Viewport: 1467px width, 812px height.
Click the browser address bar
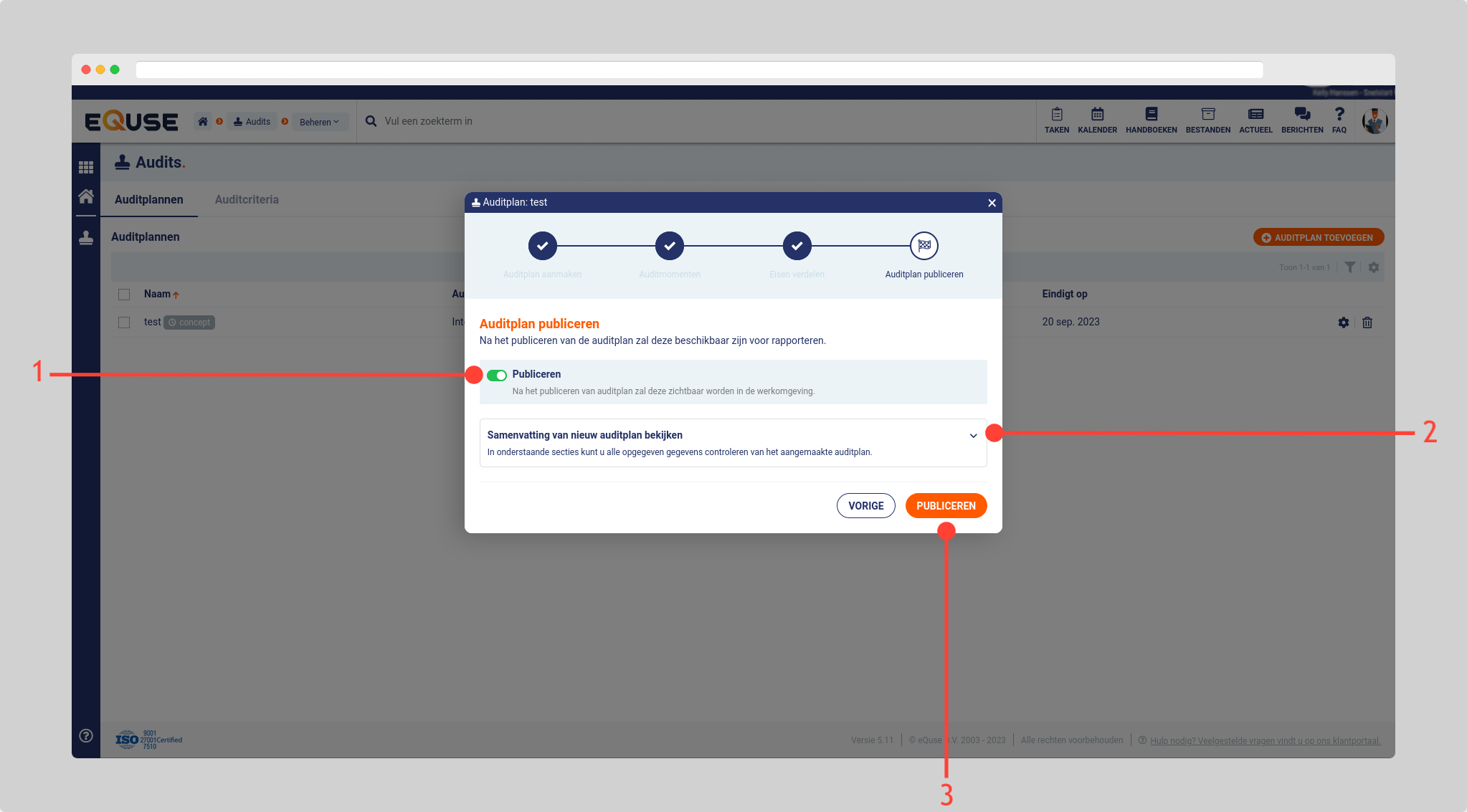[699, 70]
